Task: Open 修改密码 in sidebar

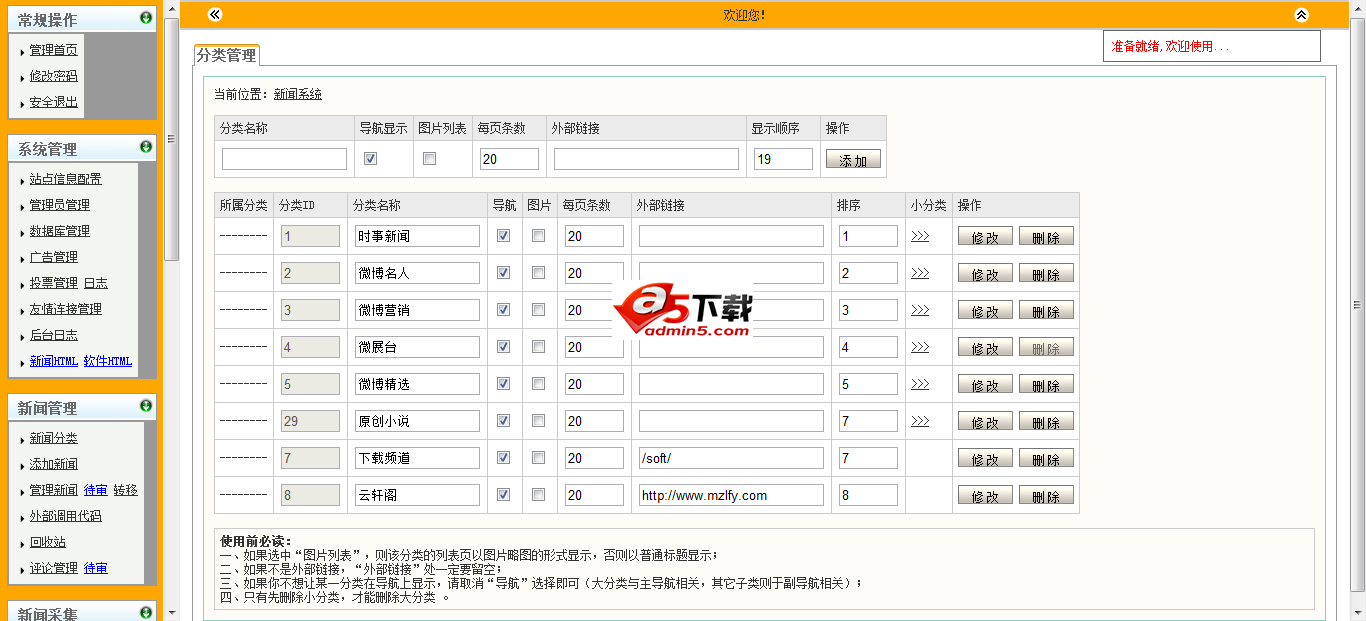Action: tap(53, 76)
